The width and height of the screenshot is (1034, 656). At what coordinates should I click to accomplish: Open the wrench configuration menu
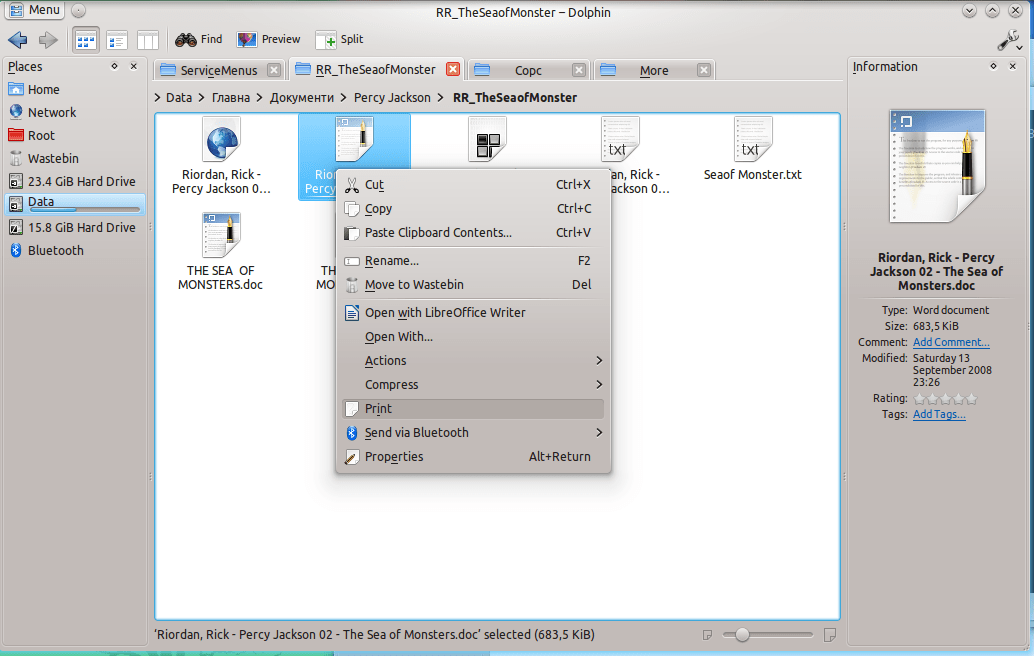click(1010, 41)
